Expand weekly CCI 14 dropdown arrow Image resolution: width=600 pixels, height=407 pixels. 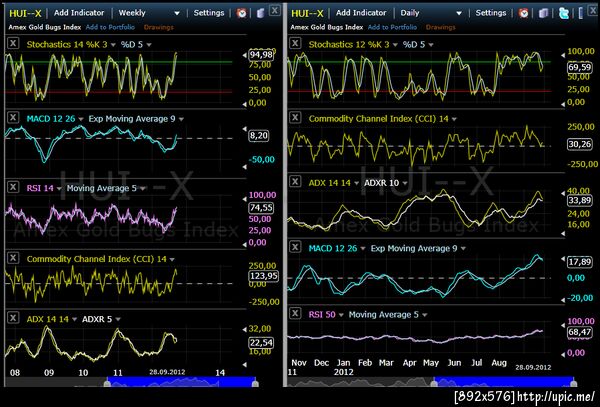pyautogui.click(x=172, y=259)
